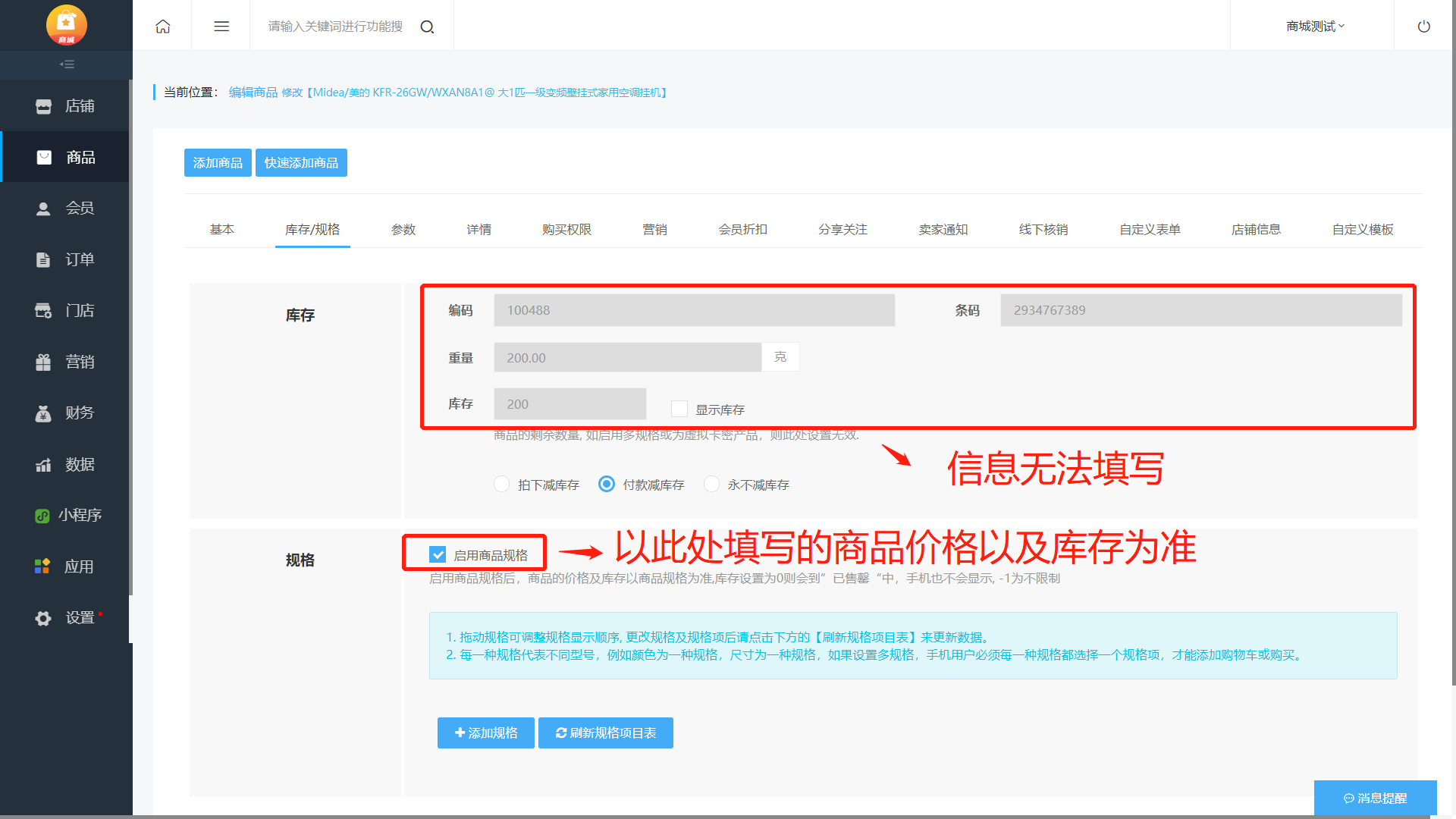
Task: Open the 会员折扣 tab
Action: 743,229
